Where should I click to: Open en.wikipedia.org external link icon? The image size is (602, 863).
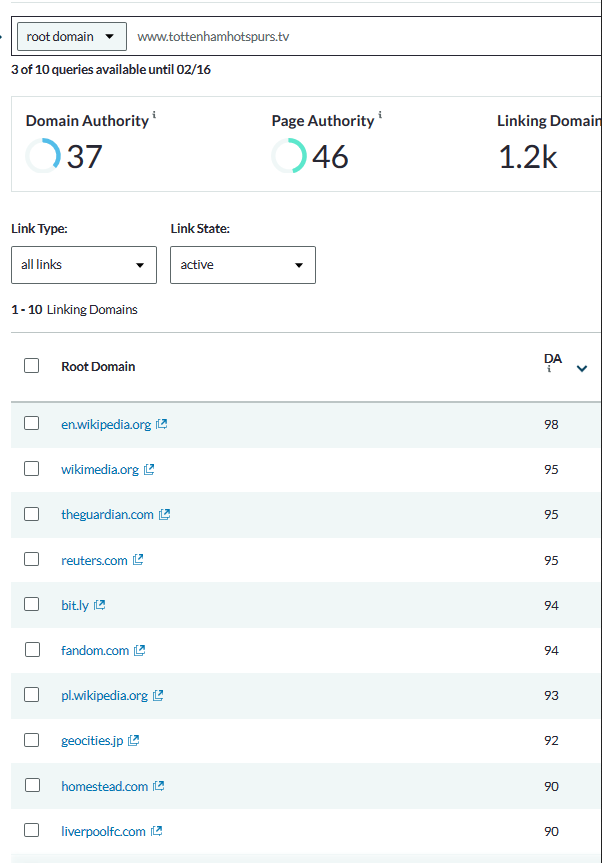pos(162,424)
